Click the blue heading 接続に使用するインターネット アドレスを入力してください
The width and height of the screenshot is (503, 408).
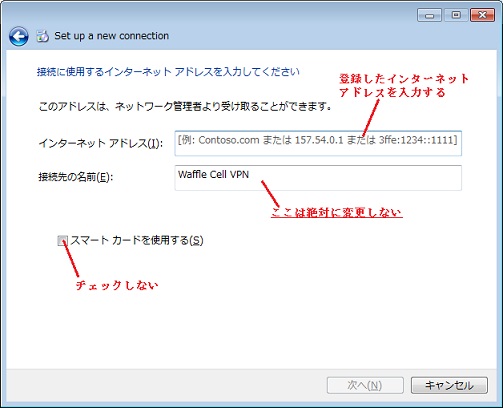(x=168, y=72)
